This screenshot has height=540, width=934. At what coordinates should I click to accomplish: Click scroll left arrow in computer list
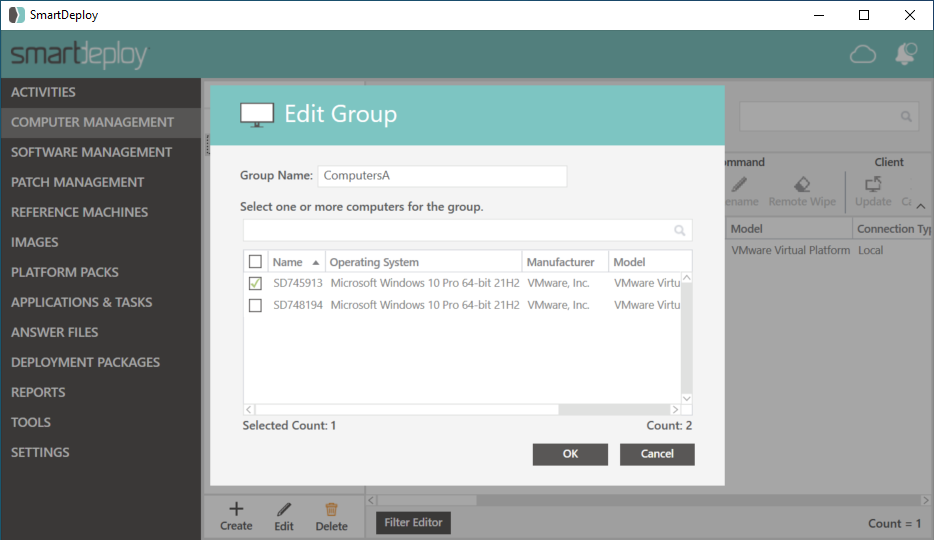(249, 410)
